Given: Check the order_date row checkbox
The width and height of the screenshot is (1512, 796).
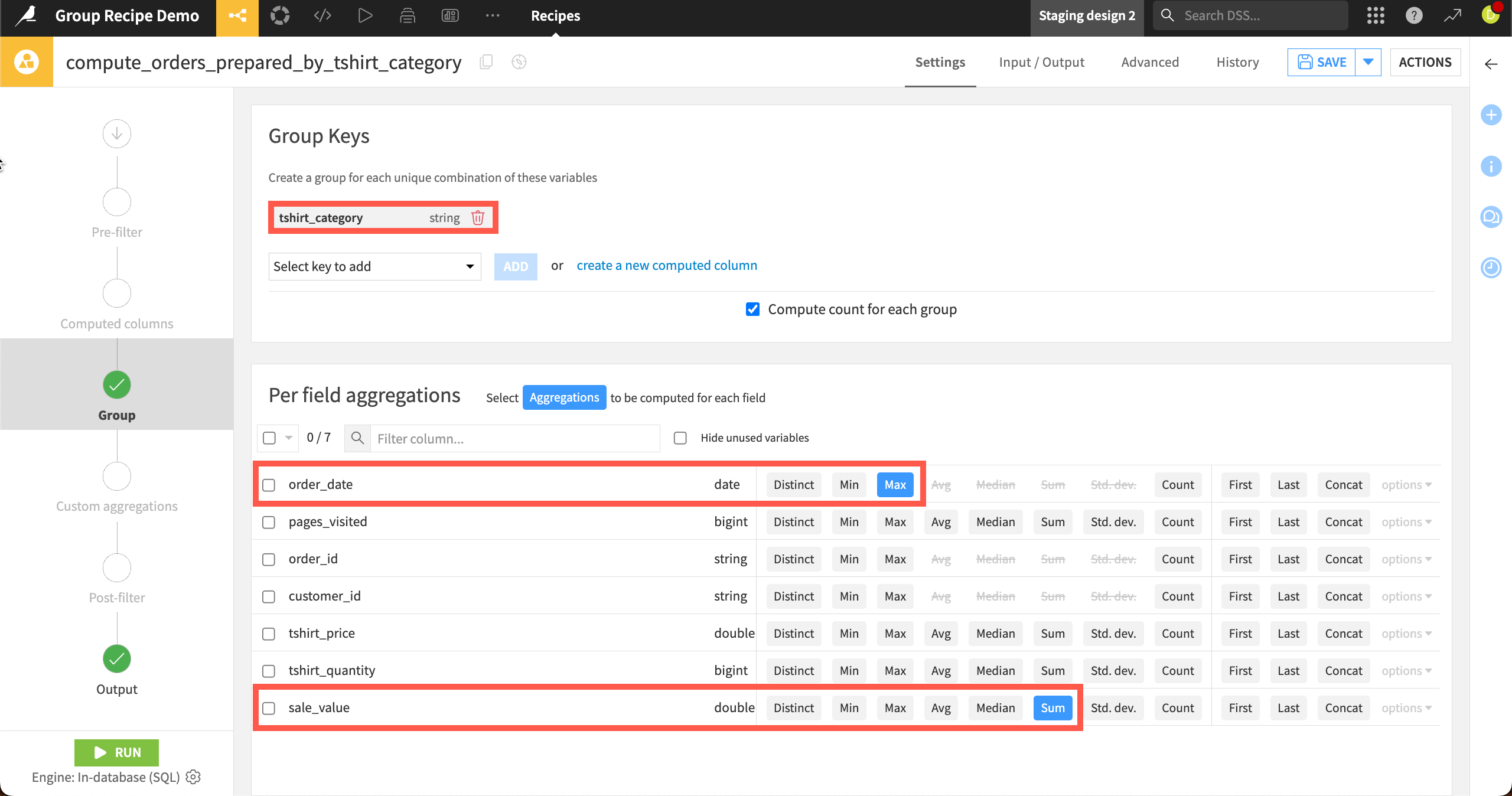Looking at the screenshot, I should (269, 485).
